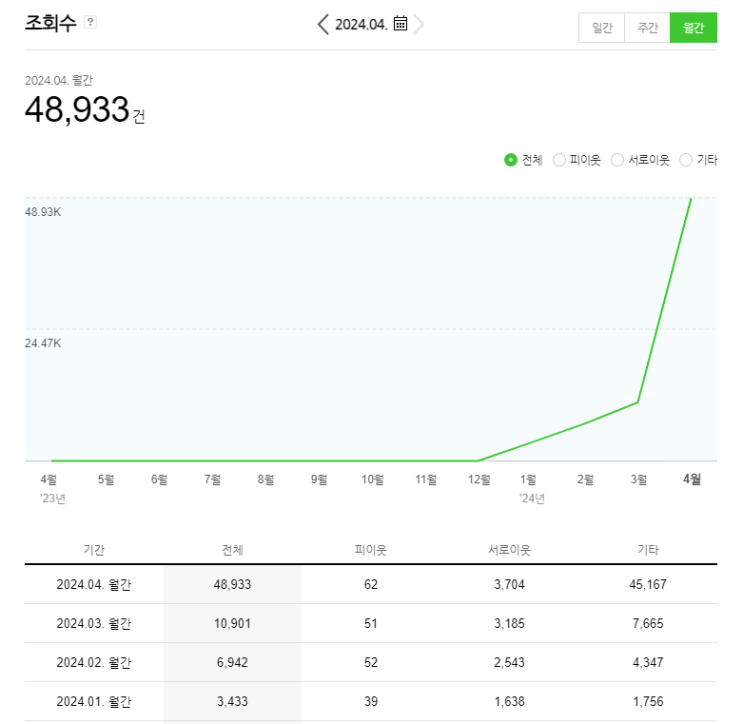The image size is (743, 724).
Task: Click the 62 피이웃 cell
Action: coord(371,584)
